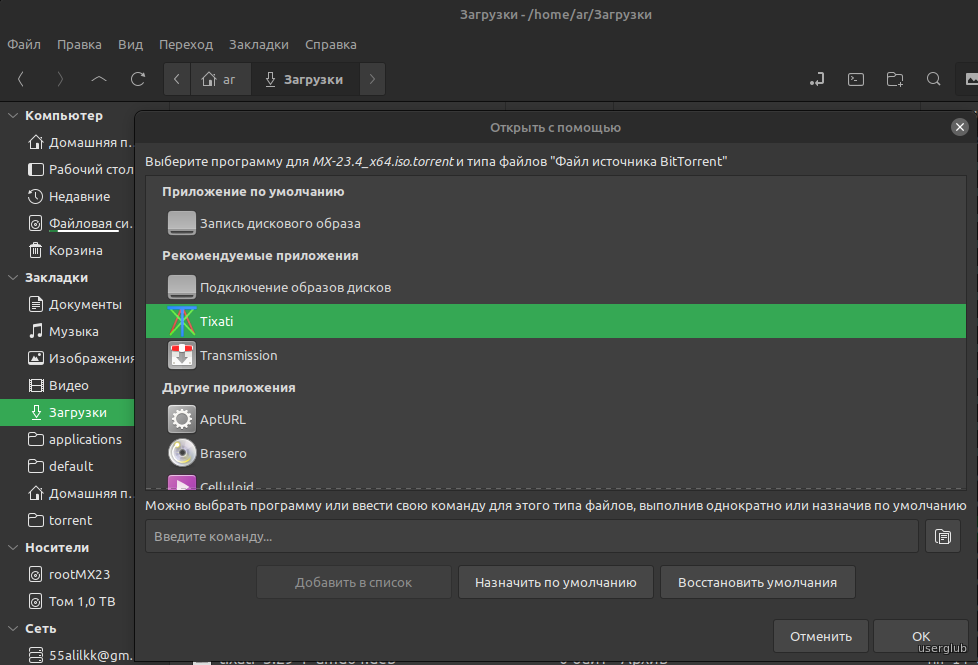Image resolution: width=978 pixels, height=665 pixels.
Task: Open the Вид menu
Action: pyautogui.click(x=130, y=44)
